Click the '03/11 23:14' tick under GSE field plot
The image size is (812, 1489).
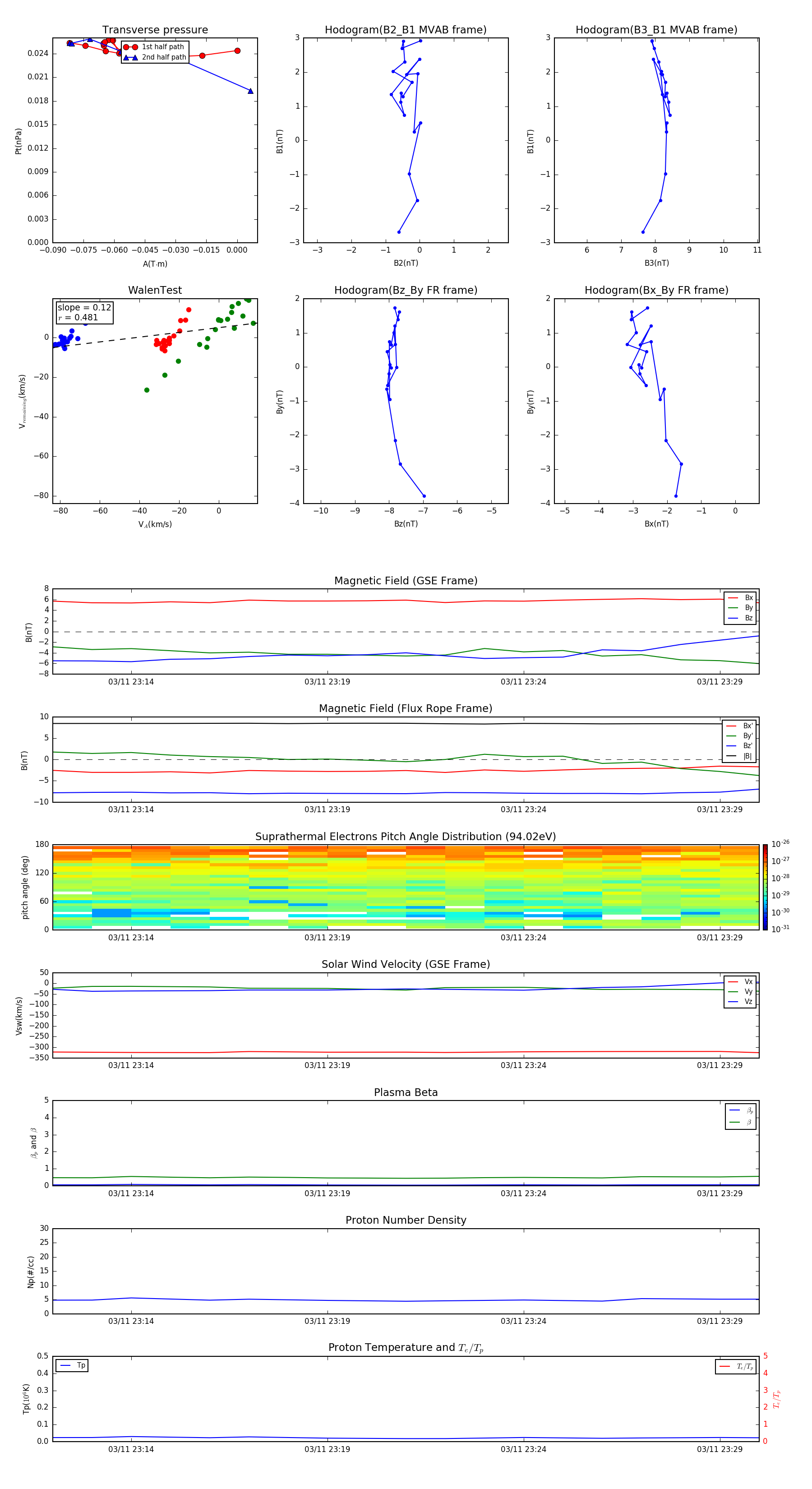tap(131, 682)
